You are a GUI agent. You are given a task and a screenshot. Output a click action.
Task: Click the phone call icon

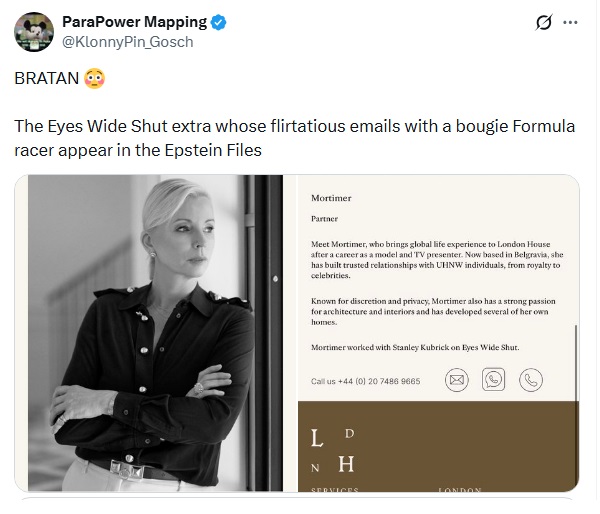point(531,380)
